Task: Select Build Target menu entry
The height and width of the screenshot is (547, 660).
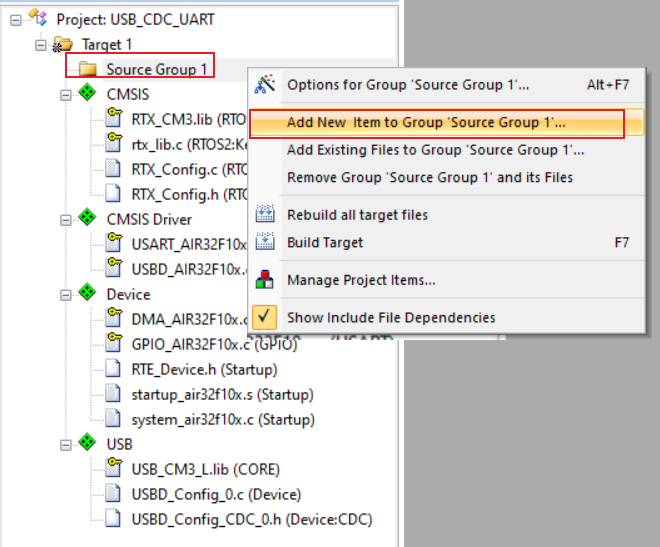Action: [x=447, y=242]
